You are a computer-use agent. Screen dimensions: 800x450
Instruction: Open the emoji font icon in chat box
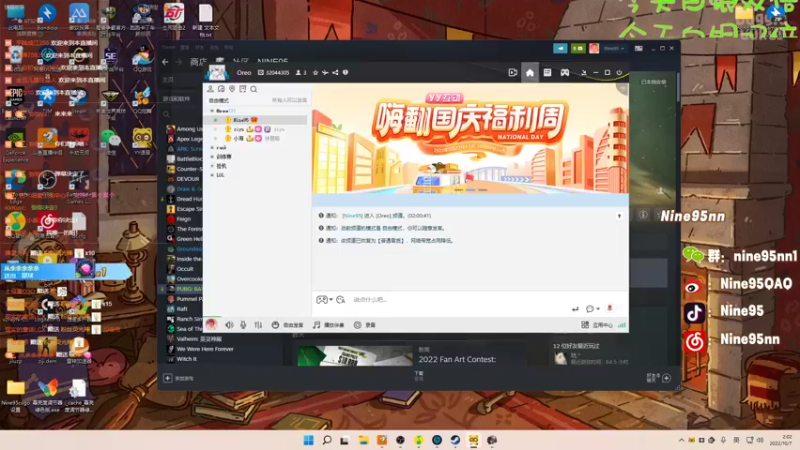click(341, 299)
